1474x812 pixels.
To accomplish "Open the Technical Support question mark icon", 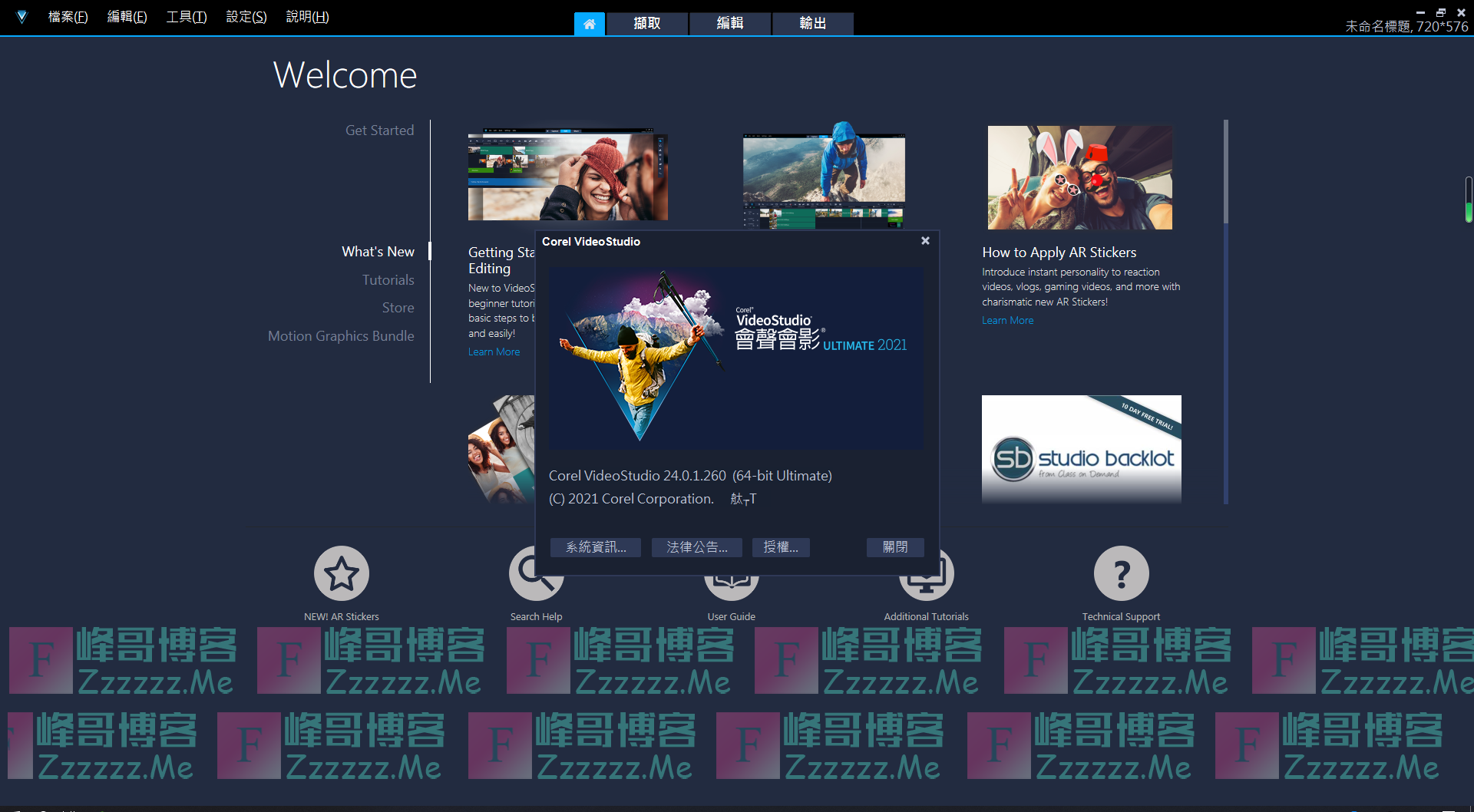I will coord(1121,573).
